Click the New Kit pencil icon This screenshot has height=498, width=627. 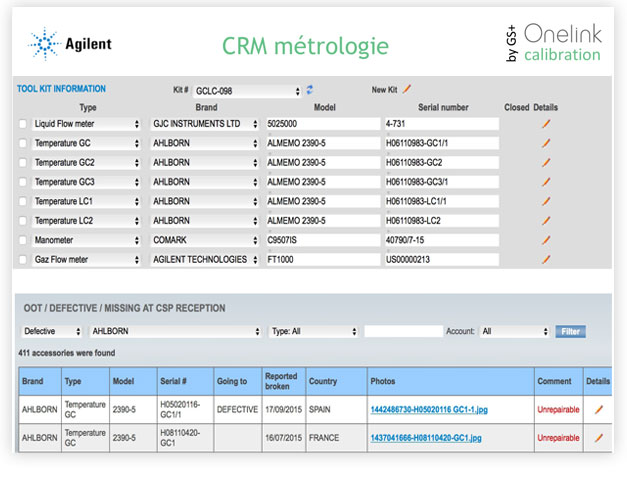407,89
